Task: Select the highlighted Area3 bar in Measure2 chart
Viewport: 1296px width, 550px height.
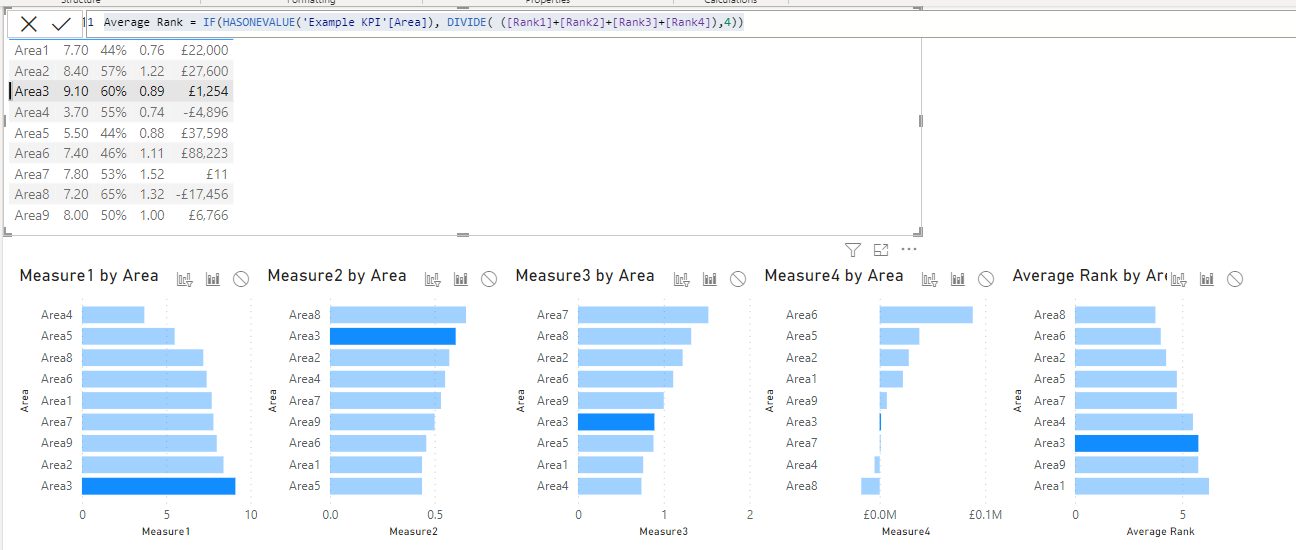Action: pyautogui.click(x=393, y=336)
